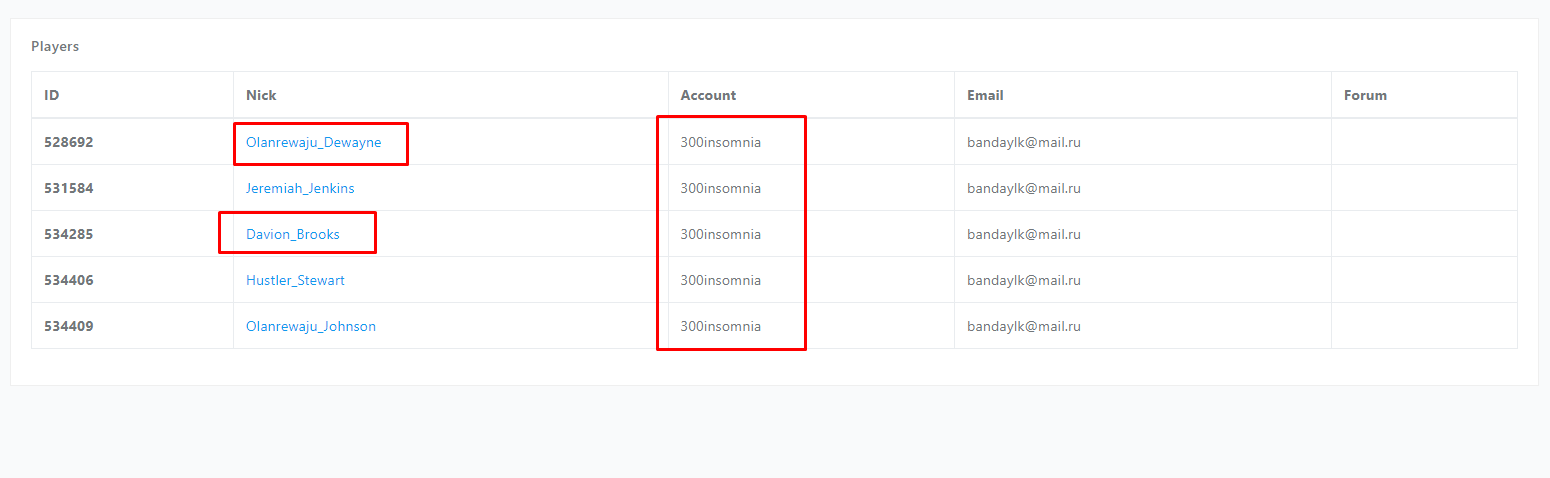Click the ID column header
1550x478 pixels.
52,95
